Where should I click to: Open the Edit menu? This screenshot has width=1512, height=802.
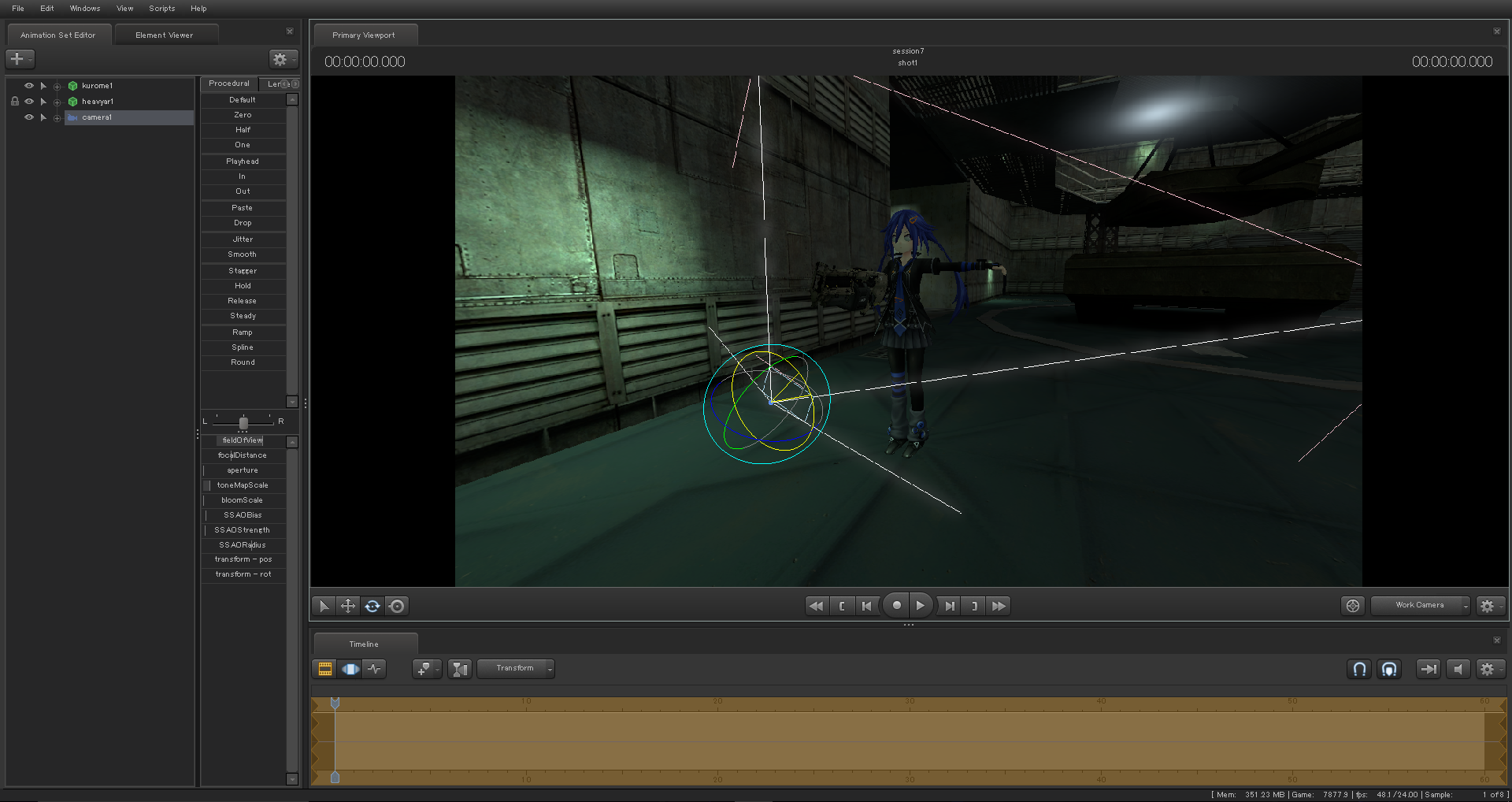pos(47,9)
